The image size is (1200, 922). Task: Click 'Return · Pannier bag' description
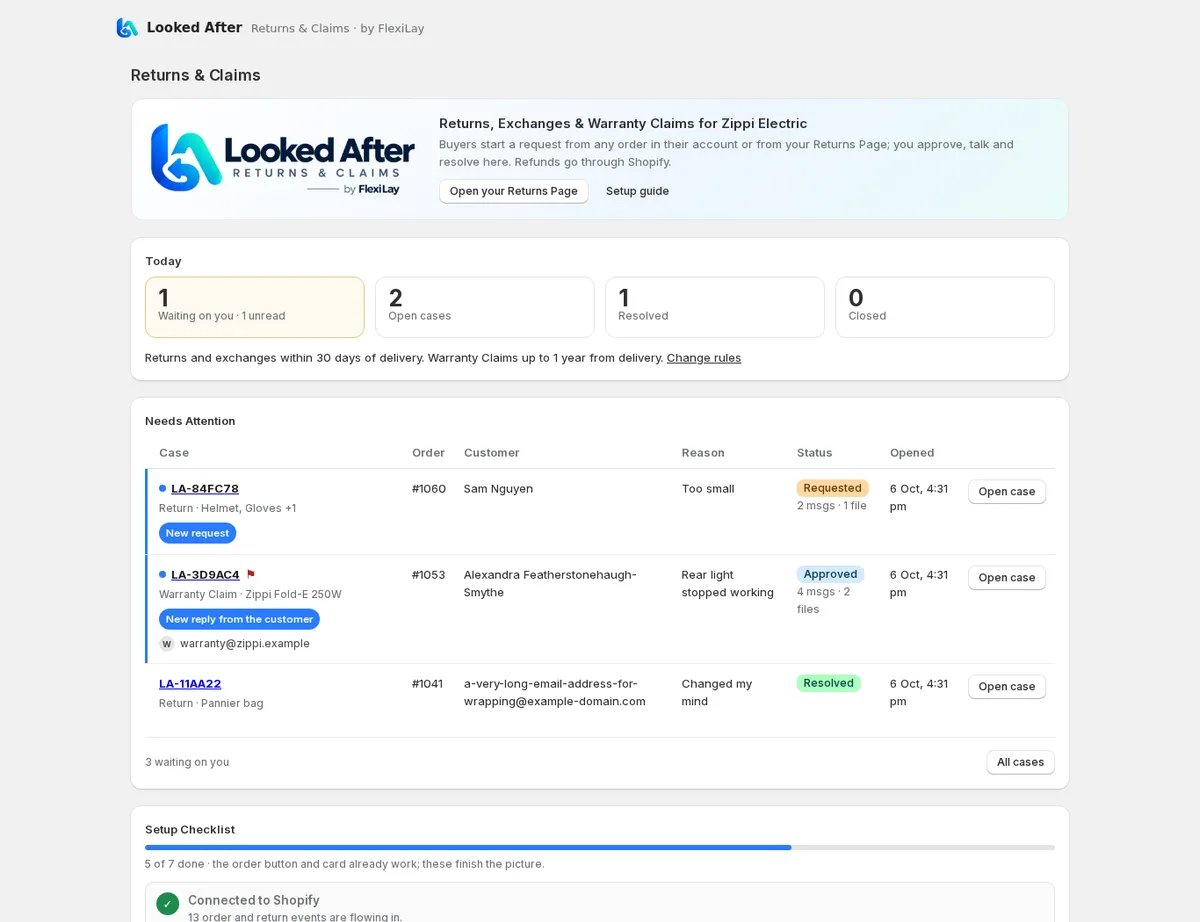(x=211, y=703)
